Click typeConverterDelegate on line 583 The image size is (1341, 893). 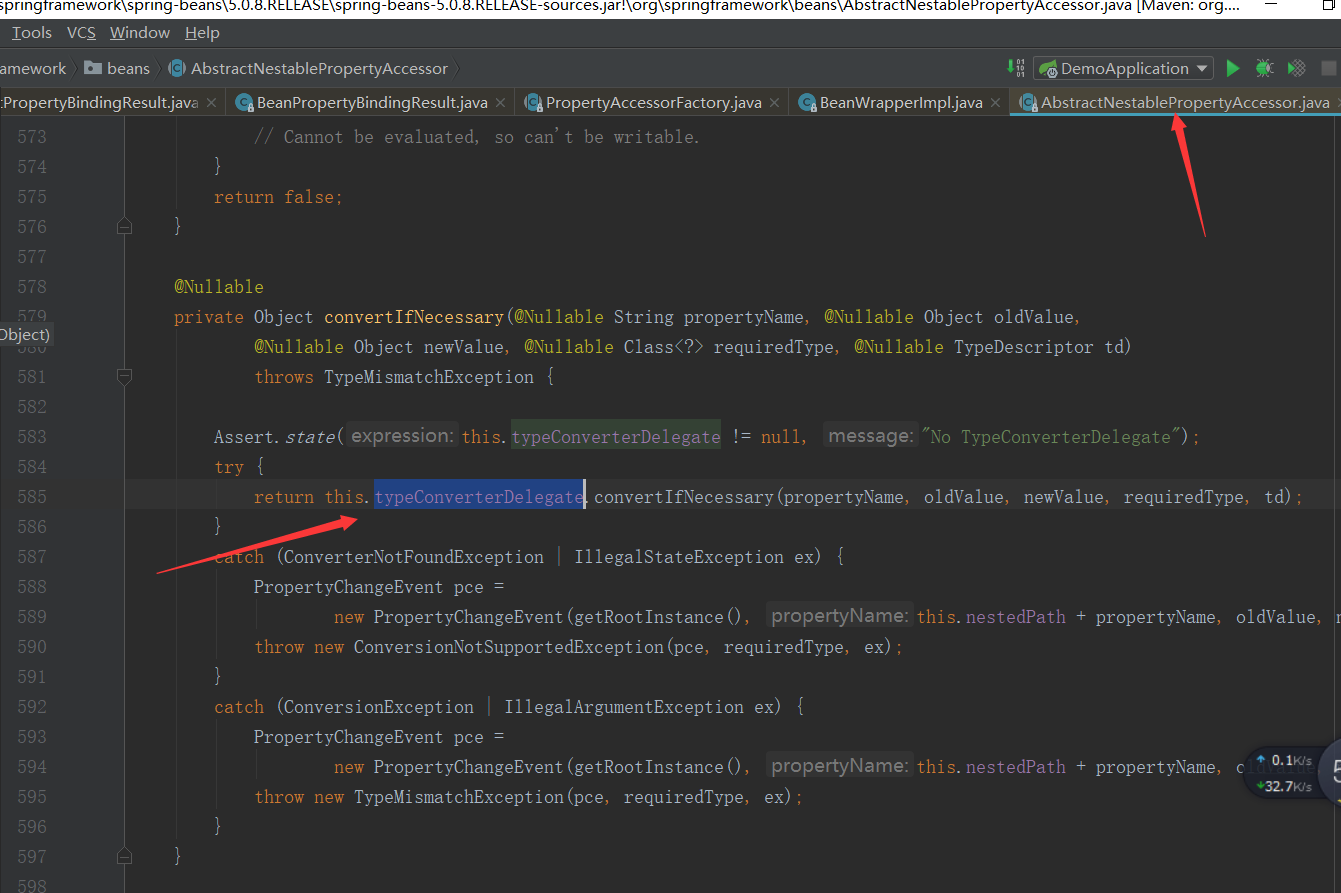(x=616, y=436)
